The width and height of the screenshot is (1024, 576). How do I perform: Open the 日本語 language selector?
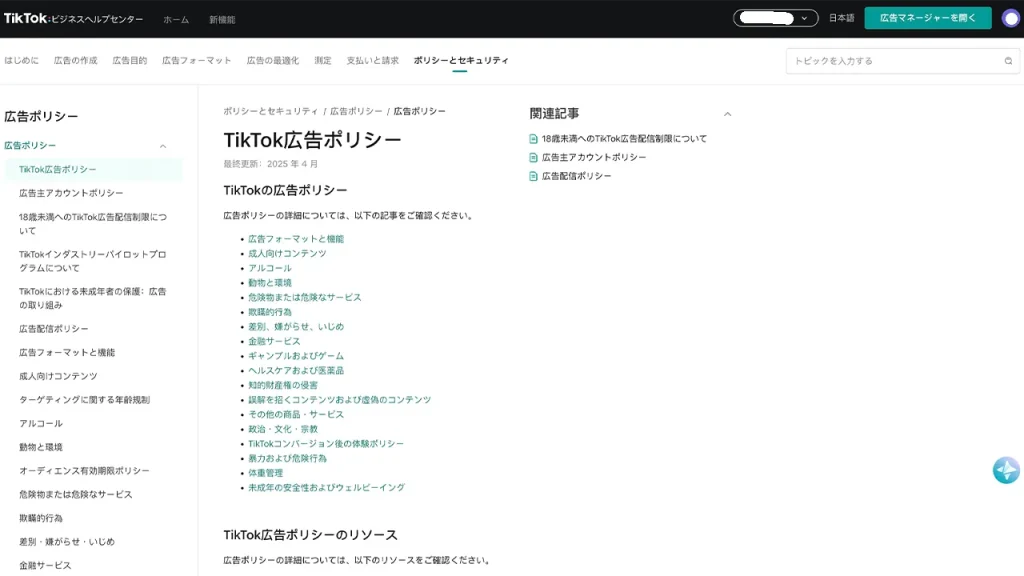tap(841, 18)
